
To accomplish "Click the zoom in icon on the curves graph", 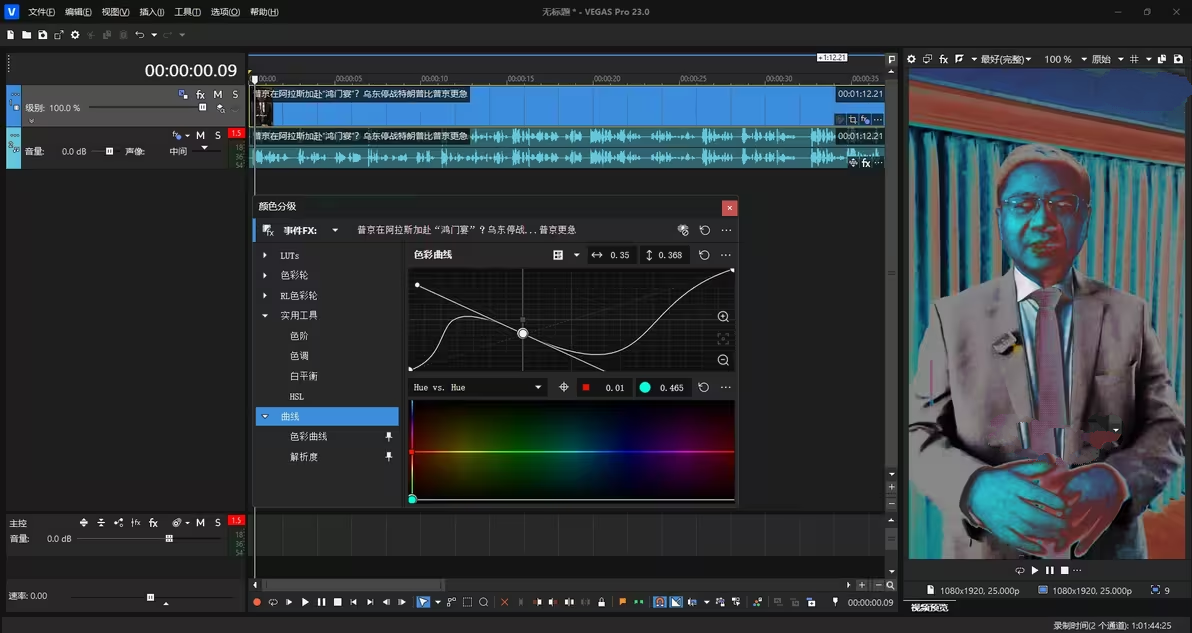I will point(723,317).
